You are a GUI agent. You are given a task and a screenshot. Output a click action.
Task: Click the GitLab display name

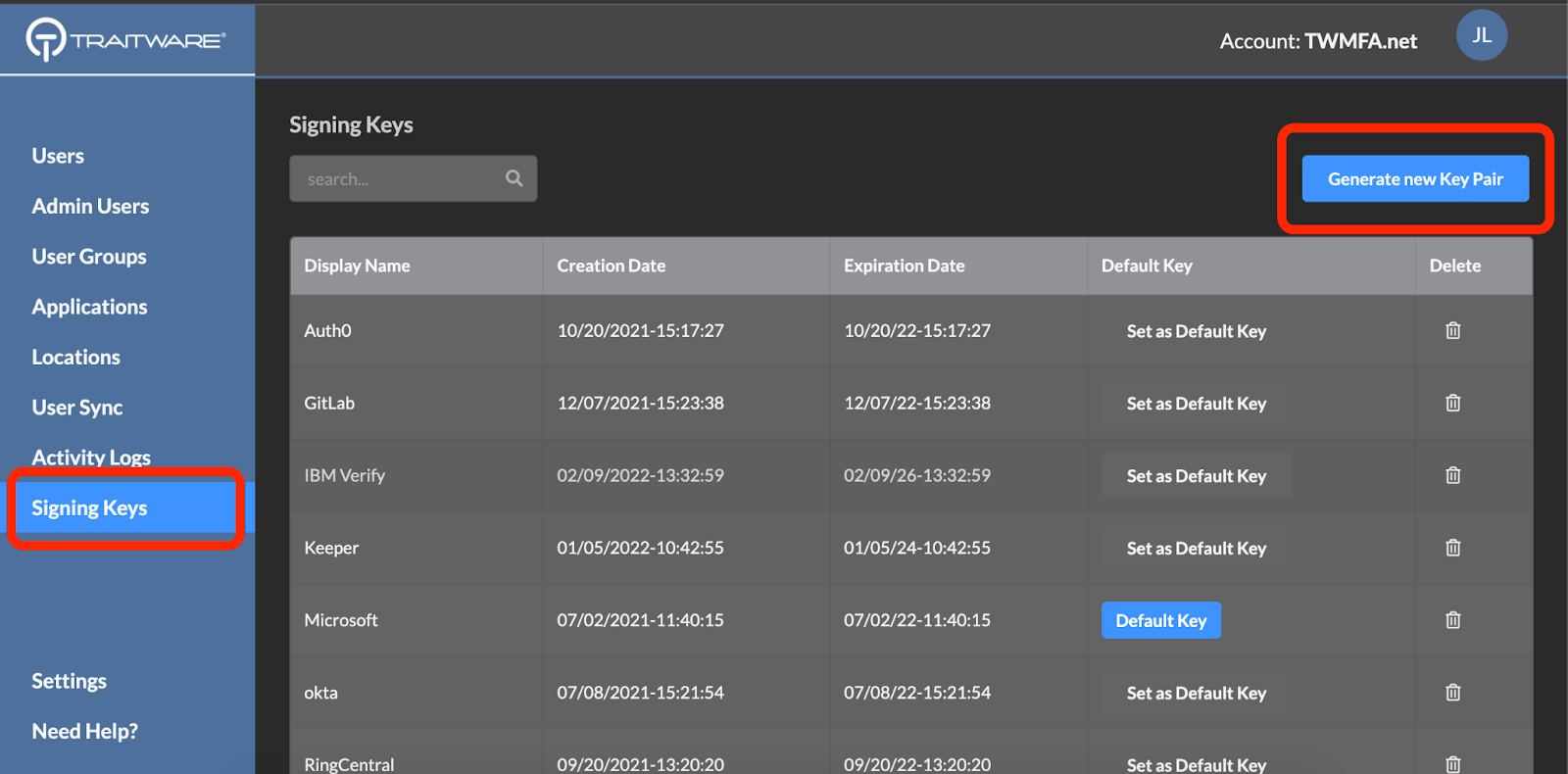329,403
